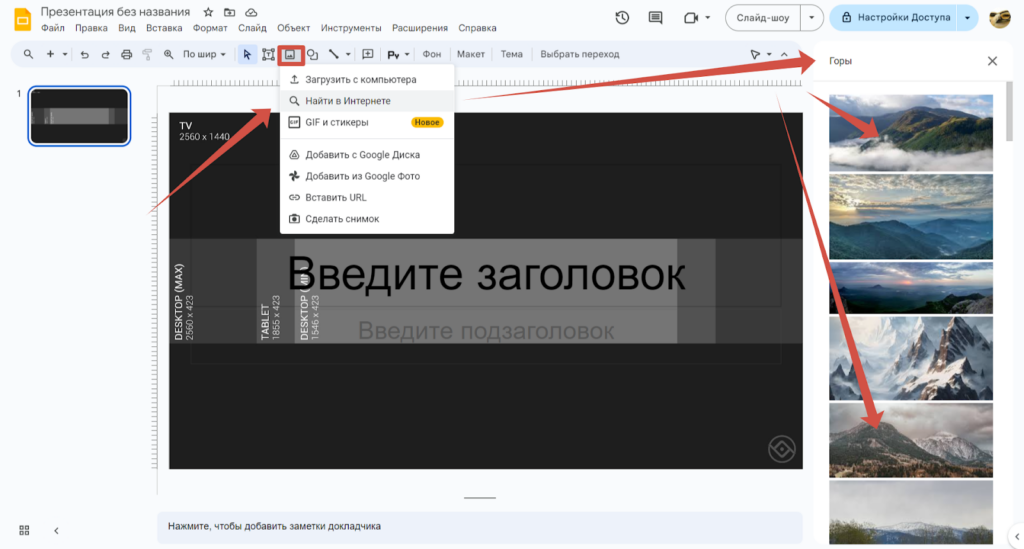1024x549 pixels.
Task: Open the Файл menu
Action: coord(52,28)
